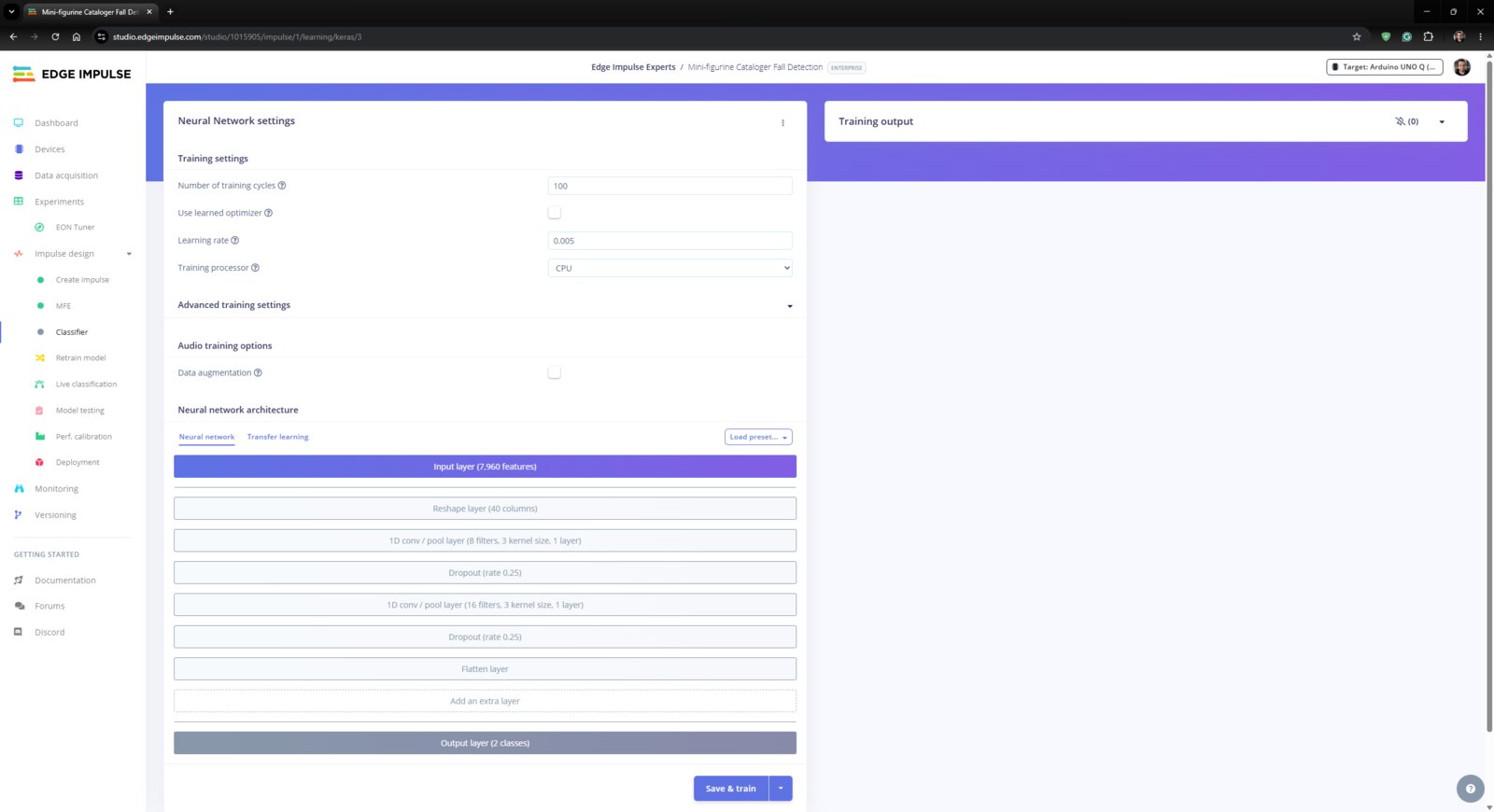This screenshot has width=1494, height=812.
Task: Click the Impulse design pulse icon
Action: point(19,253)
